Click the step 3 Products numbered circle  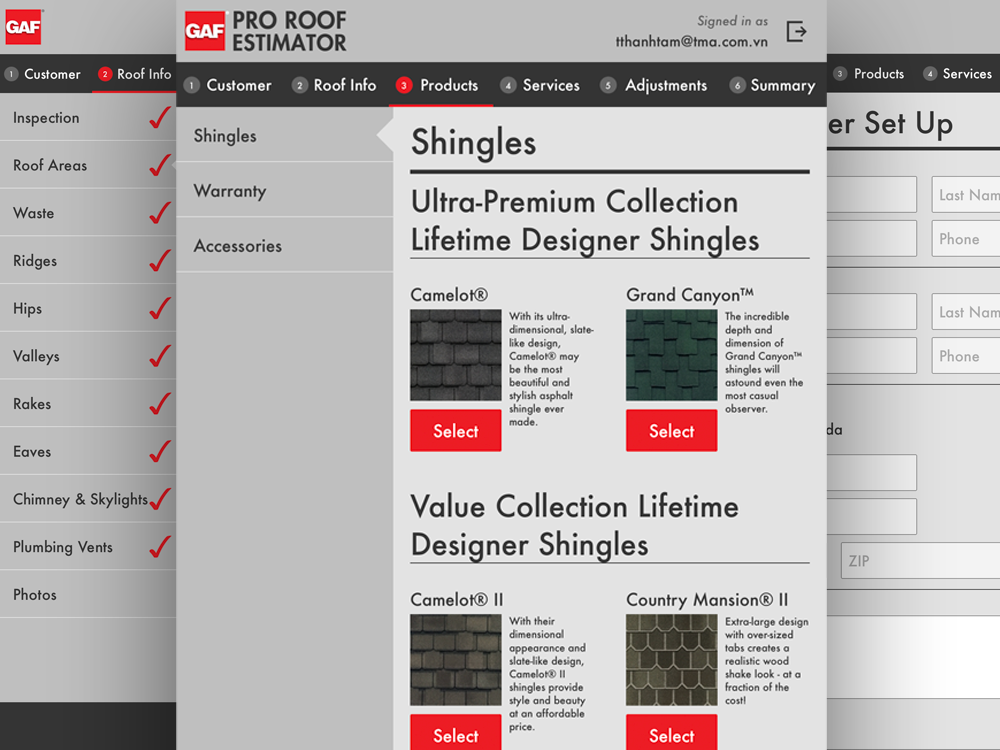tap(406, 85)
